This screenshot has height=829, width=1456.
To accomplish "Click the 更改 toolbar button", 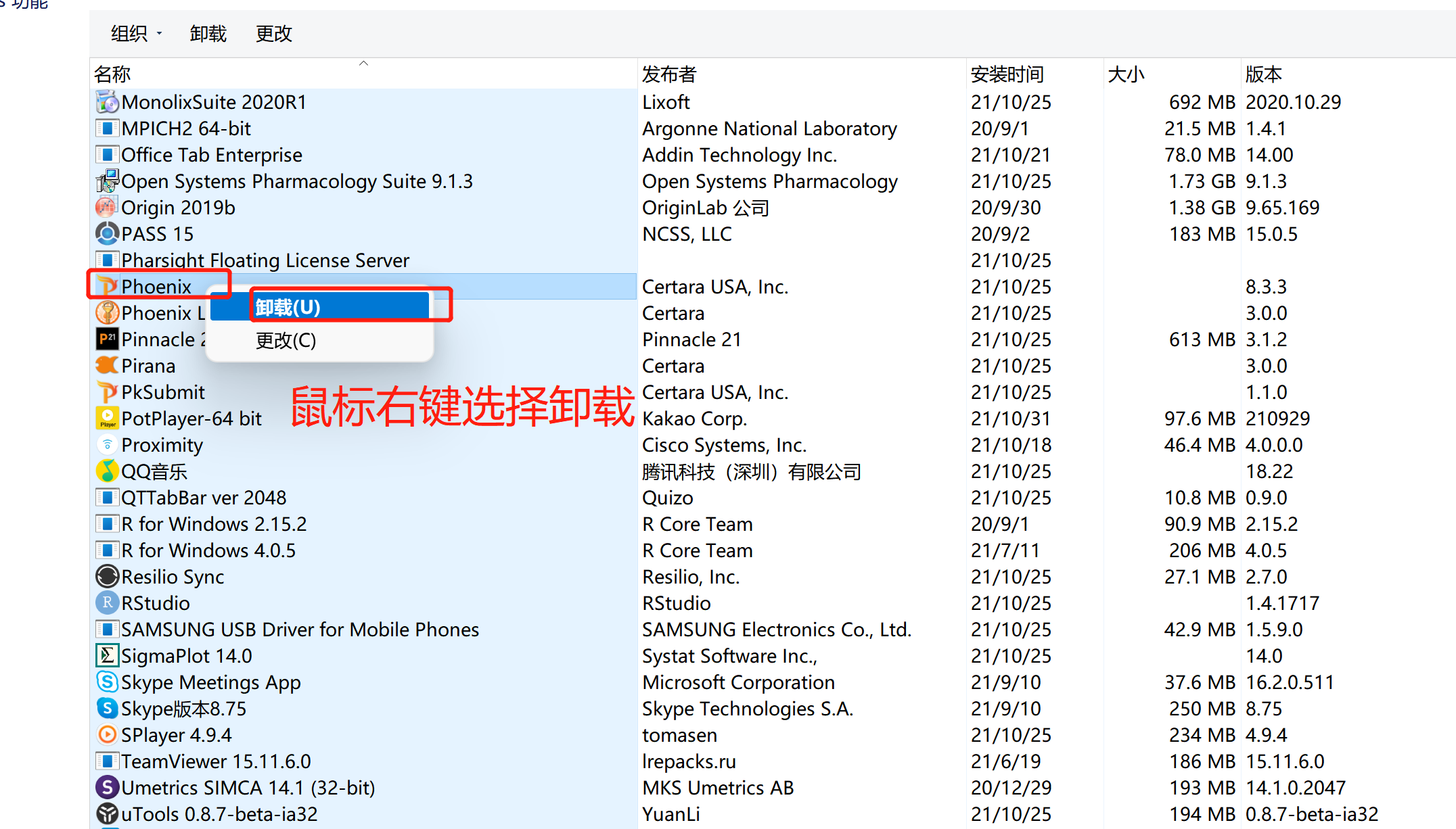I will (x=274, y=33).
